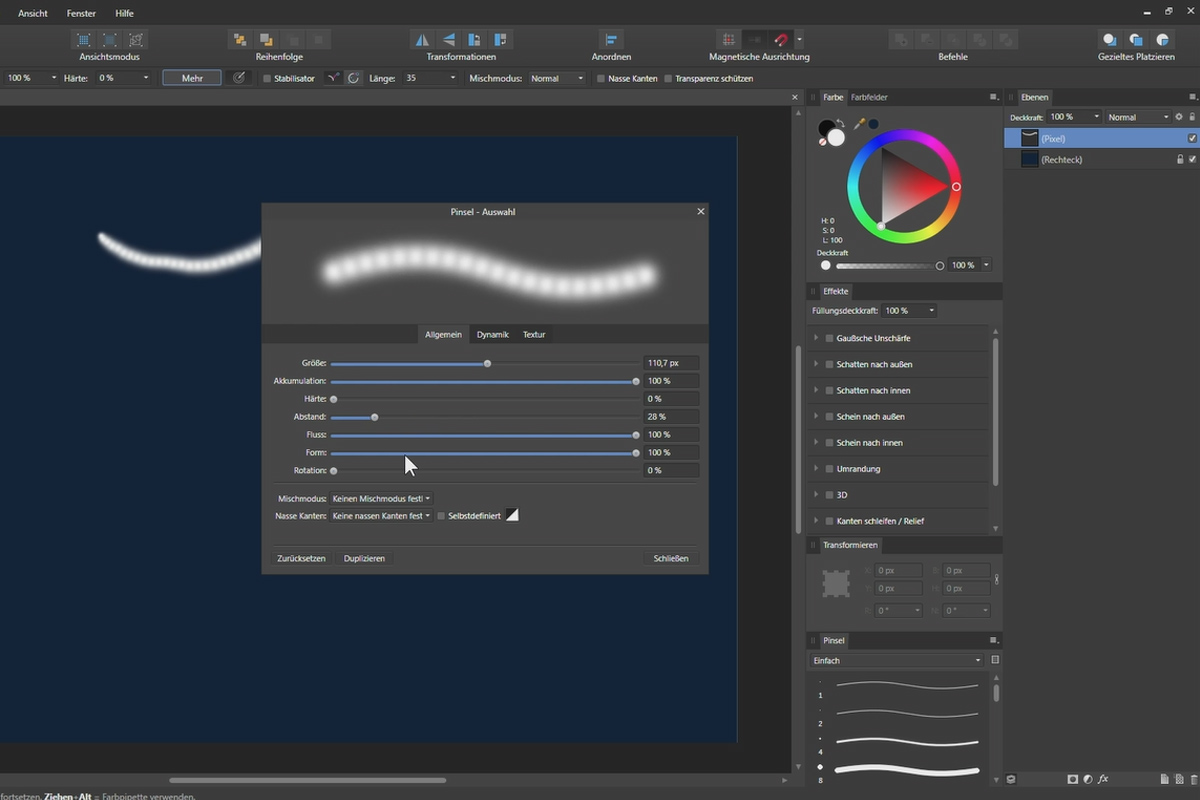Enable the Stabilisator checkbox
The height and width of the screenshot is (800, 1200).
265,78
